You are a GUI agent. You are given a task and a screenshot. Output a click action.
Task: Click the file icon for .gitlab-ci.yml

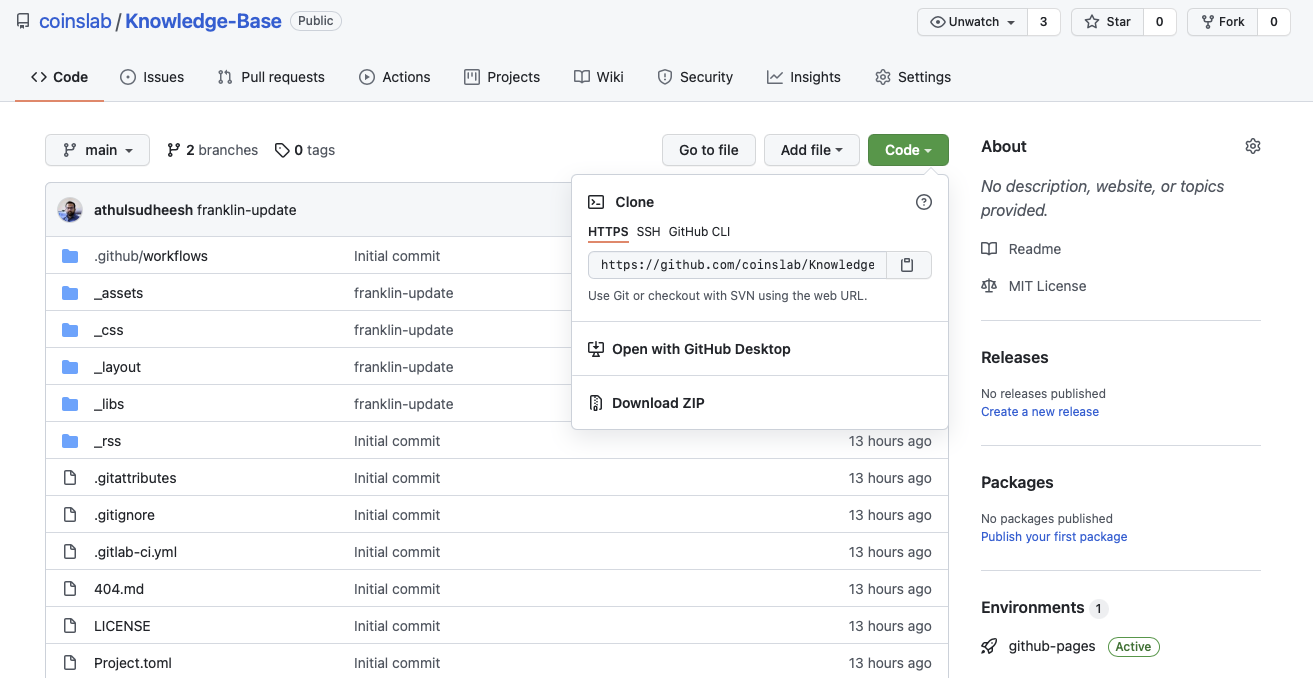click(70, 552)
